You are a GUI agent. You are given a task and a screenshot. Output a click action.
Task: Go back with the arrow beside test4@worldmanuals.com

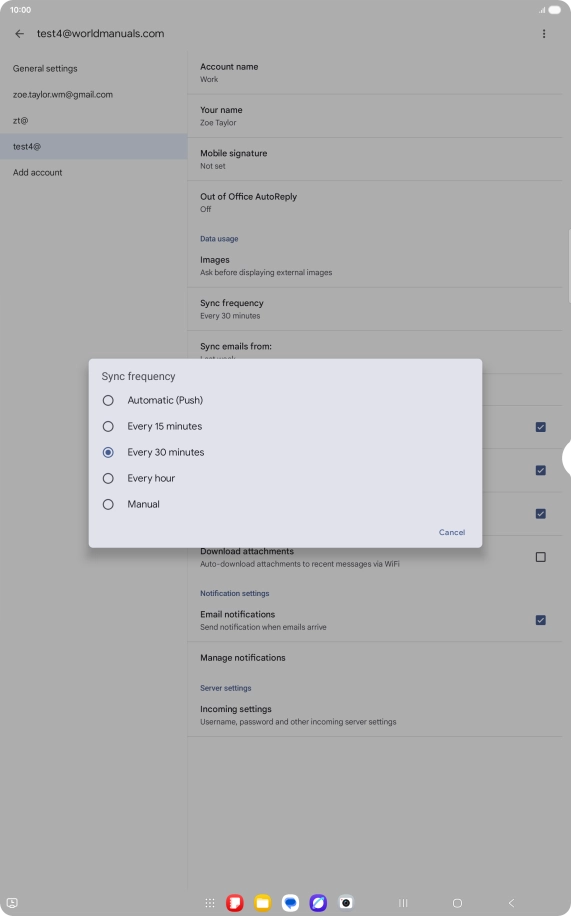tap(19, 34)
